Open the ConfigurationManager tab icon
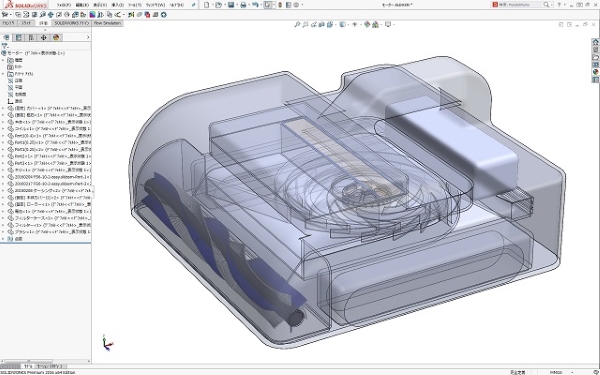The image size is (600, 375). point(31,38)
